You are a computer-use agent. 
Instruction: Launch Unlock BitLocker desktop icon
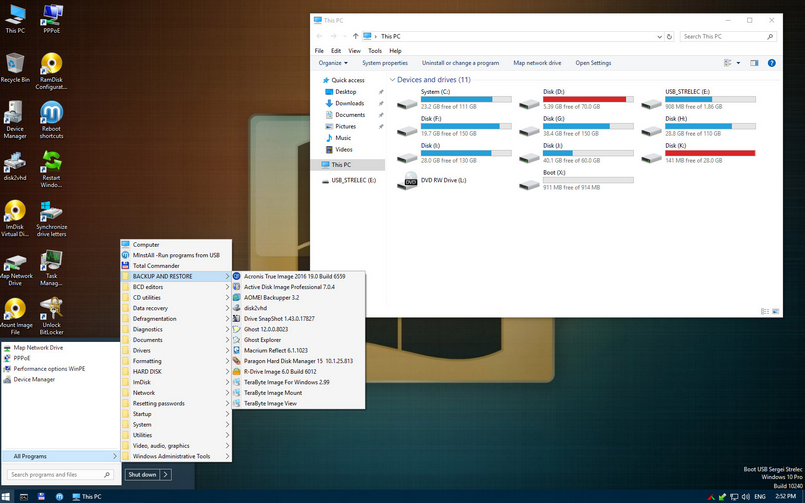(x=51, y=316)
